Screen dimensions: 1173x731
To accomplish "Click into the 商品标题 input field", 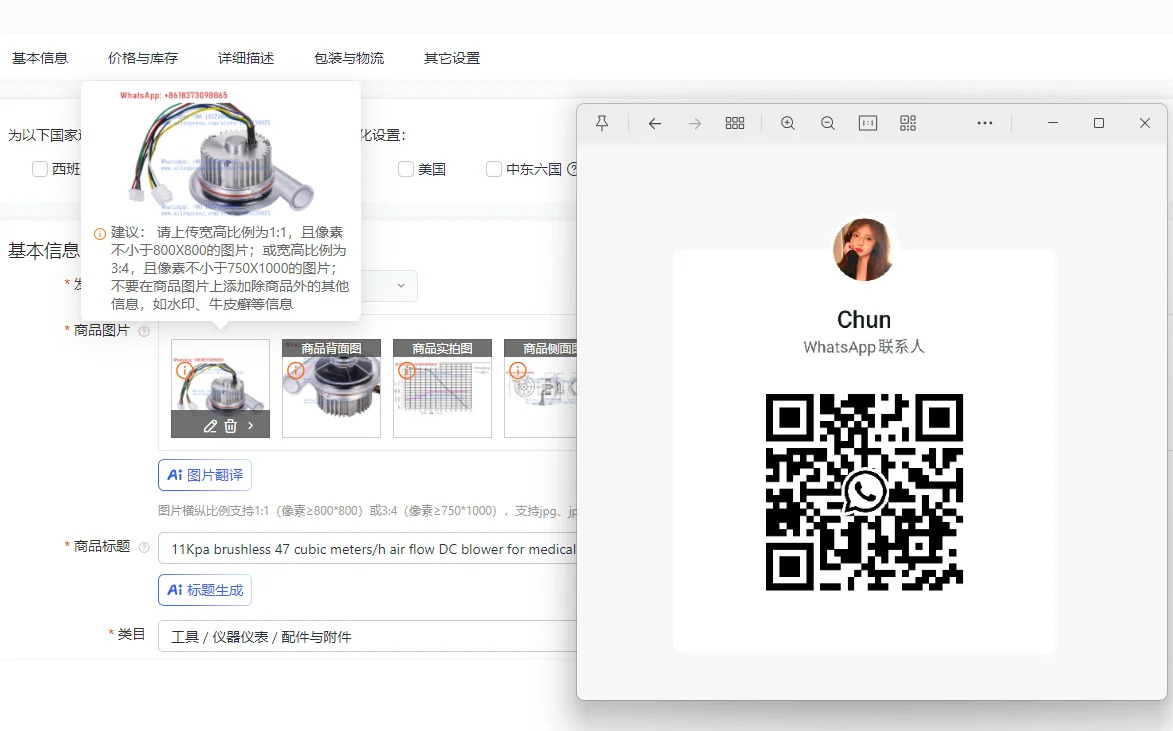I will [367, 549].
